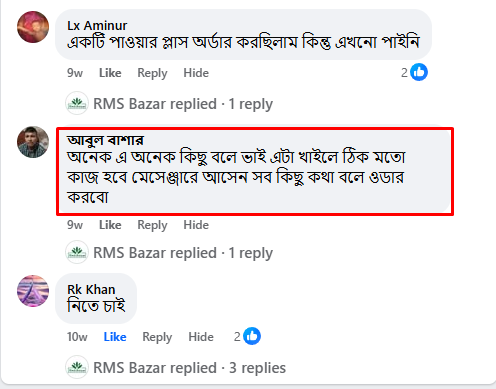Reply to Lx Aminur's comment
The height and width of the screenshot is (389, 496).
pyautogui.click(x=152, y=73)
